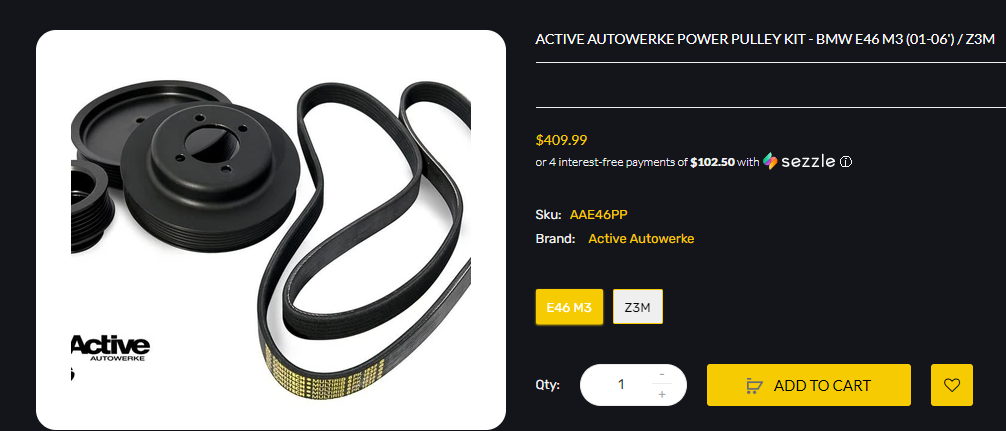Viewport: 1006px width, 431px height.
Task: Click the ADD TO CART button text
Action: (x=822, y=385)
